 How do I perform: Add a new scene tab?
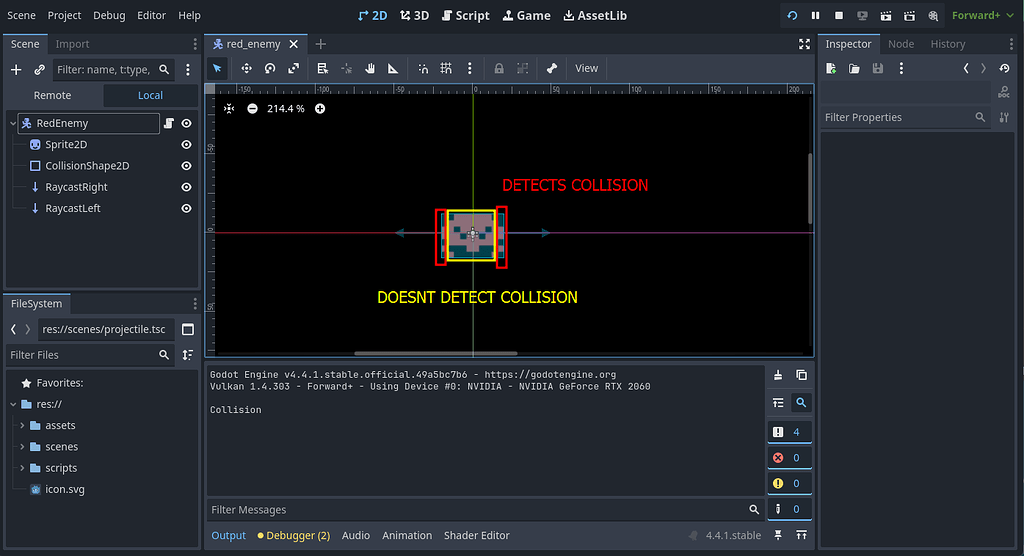click(321, 44)
